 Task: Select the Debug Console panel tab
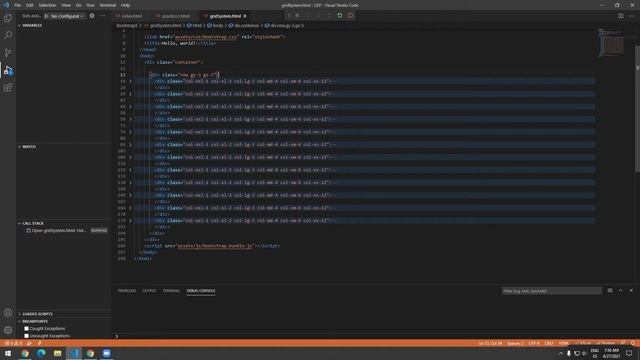point(201,291)
